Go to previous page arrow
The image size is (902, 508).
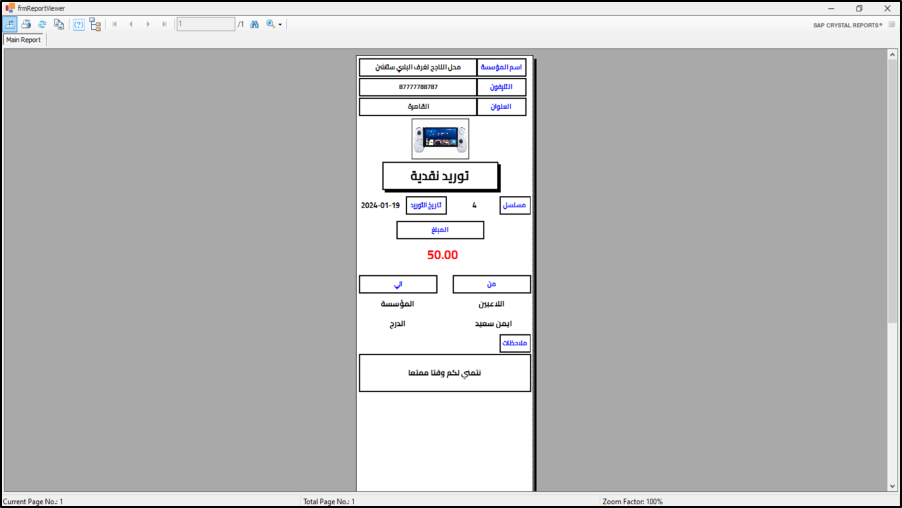point(131,24)
